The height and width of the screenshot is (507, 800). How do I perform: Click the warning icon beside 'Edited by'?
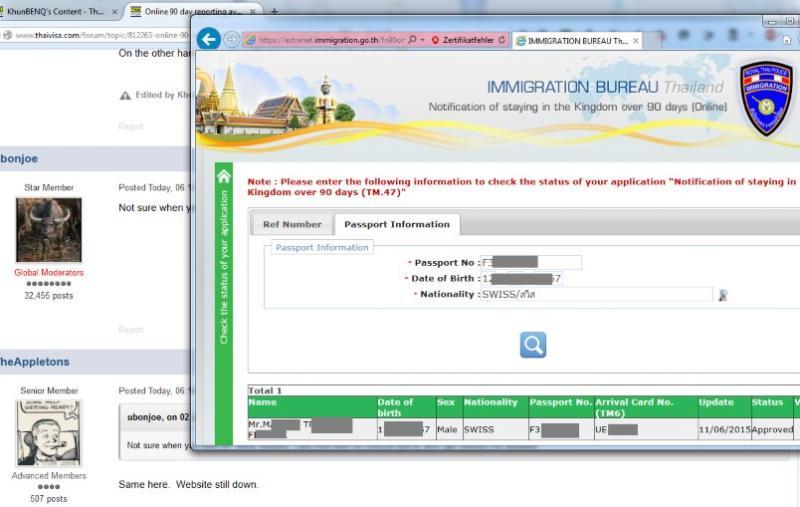[125, 95]
